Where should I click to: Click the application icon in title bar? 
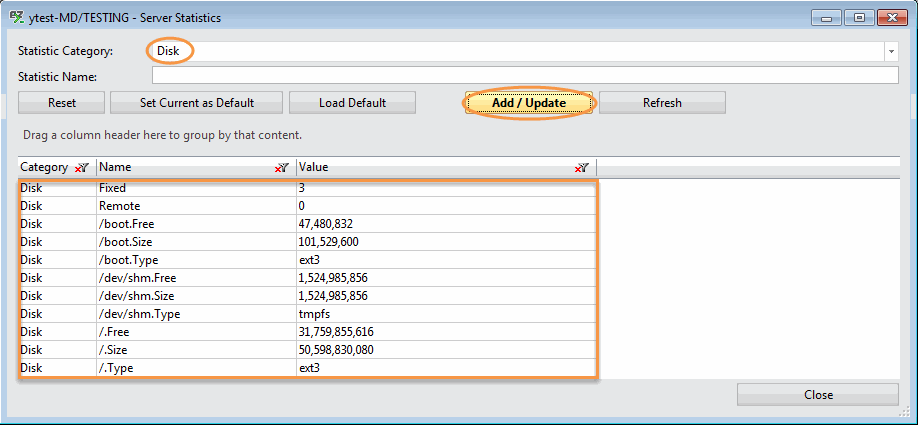pos(16,17)
